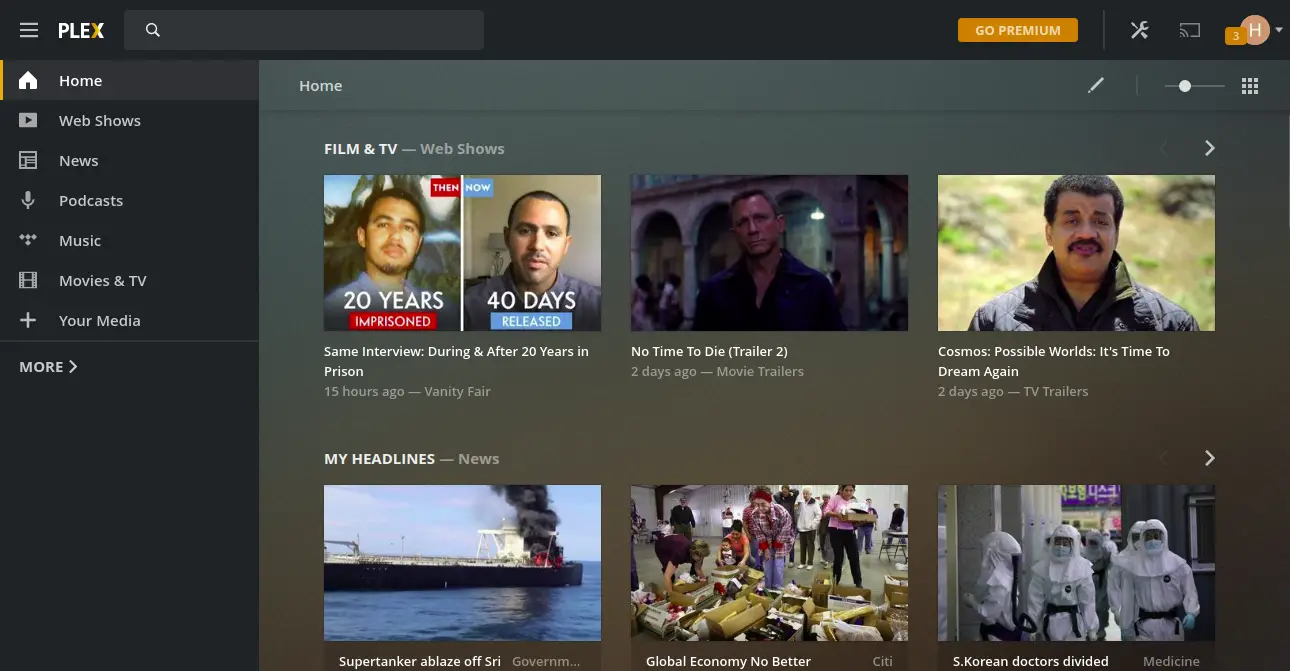The width and height of the screenshot is (1290, 671).
Task: Click the search magnifier icon
Action: click(x=153, y=30)
